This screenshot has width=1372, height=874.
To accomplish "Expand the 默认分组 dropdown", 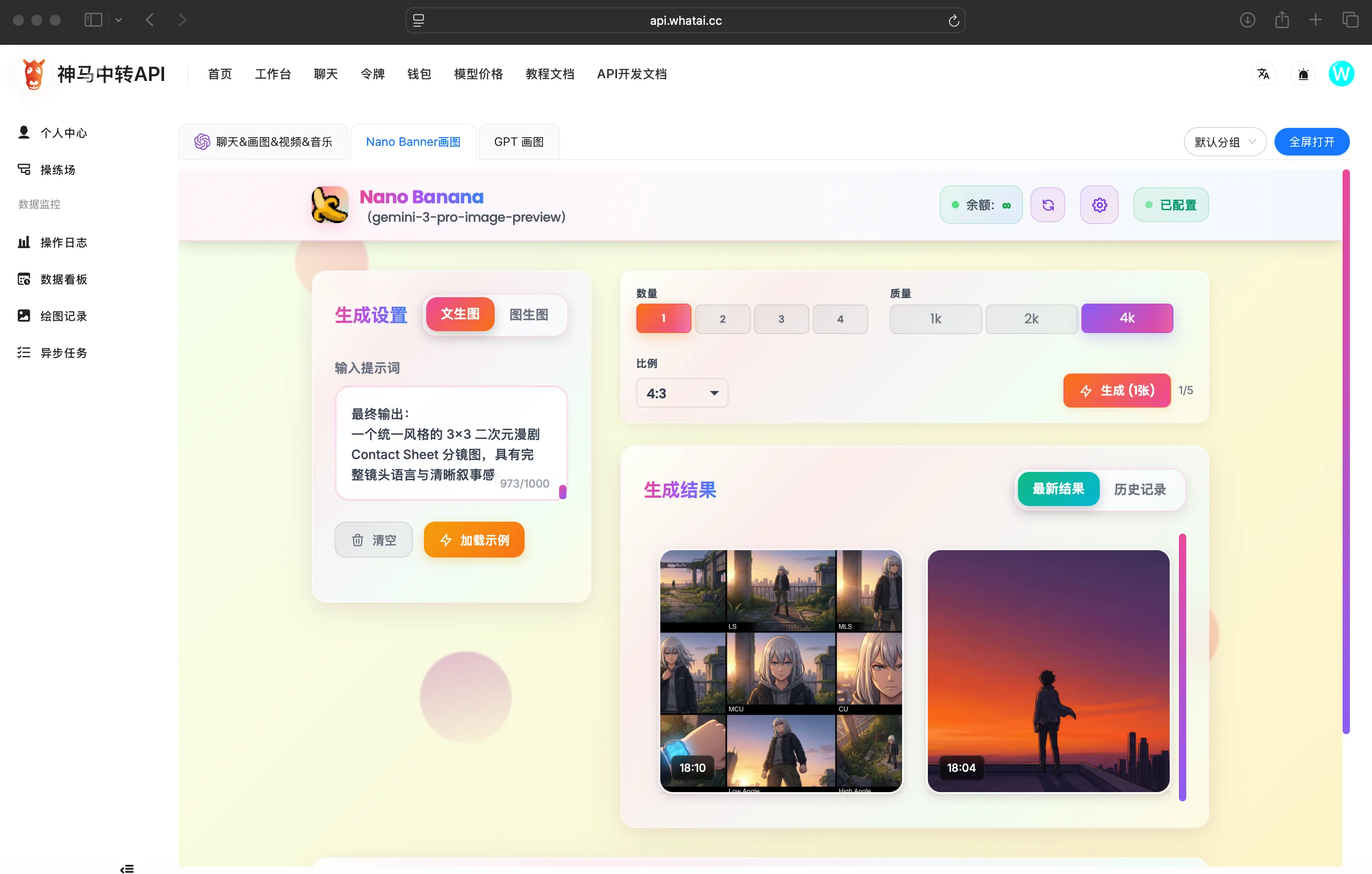I will point(1224,141).
